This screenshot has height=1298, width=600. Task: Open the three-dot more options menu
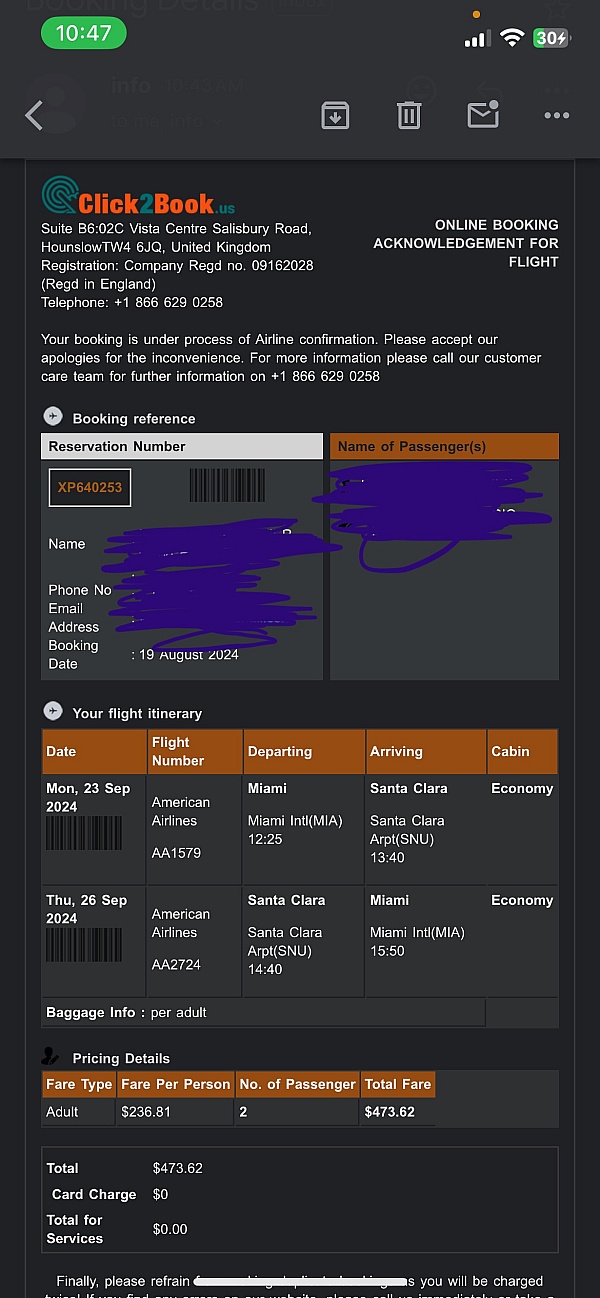pyautogui.click(x=556, y=116)
